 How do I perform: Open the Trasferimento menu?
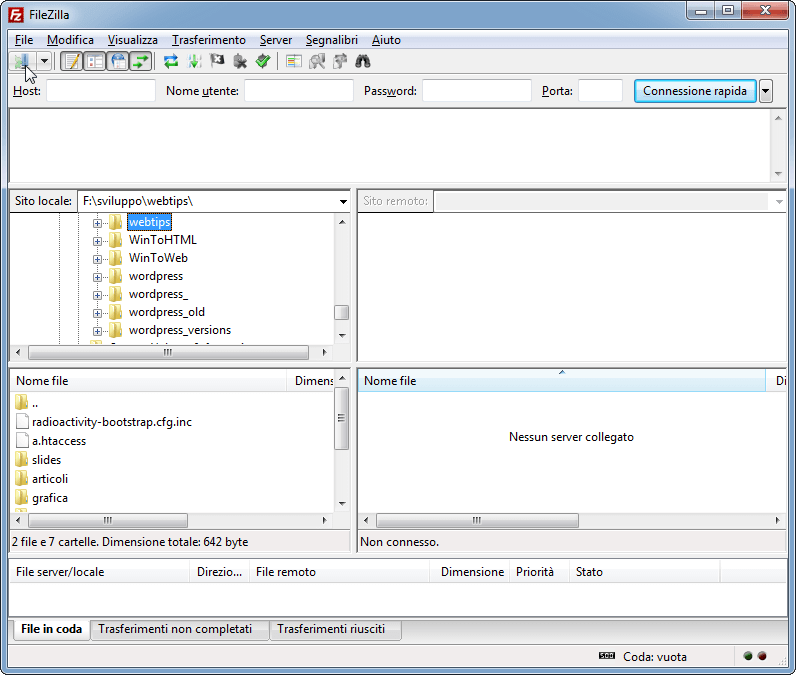pos(208,40)
